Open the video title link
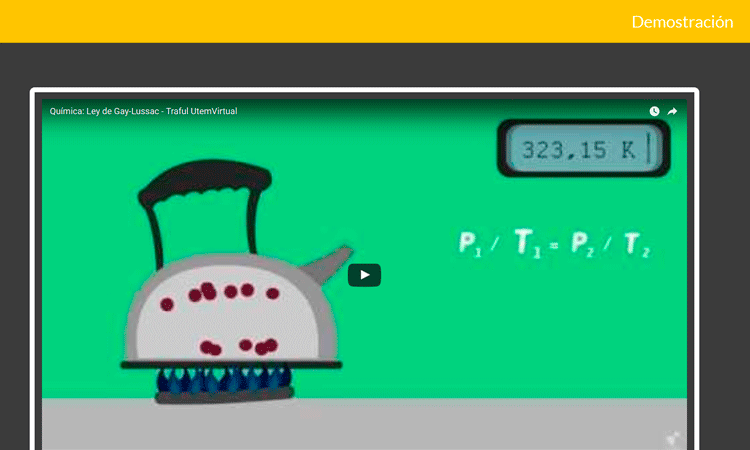The height and width of the screenshot is (450, 750). tap(143, 111)
